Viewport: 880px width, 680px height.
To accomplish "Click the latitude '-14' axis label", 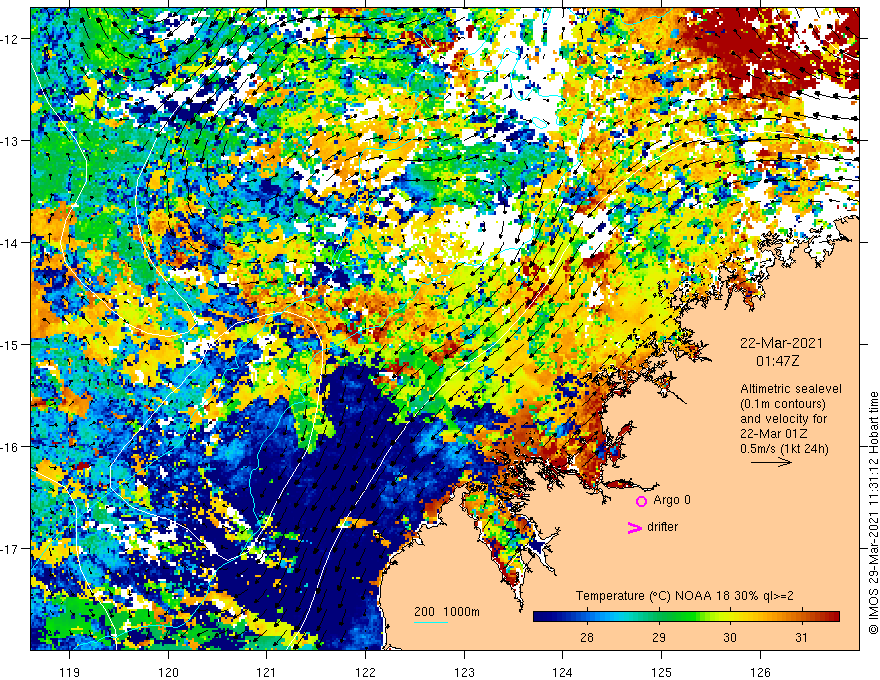I will coord(10,243).
